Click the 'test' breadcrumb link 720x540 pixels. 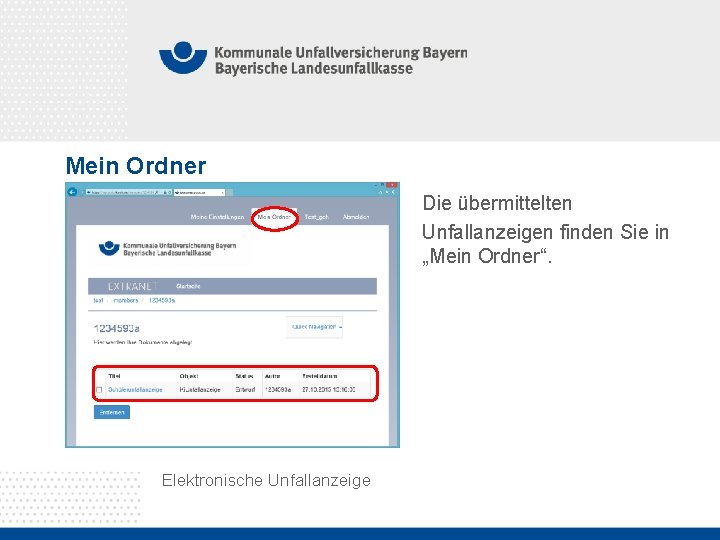click(98, 300)
